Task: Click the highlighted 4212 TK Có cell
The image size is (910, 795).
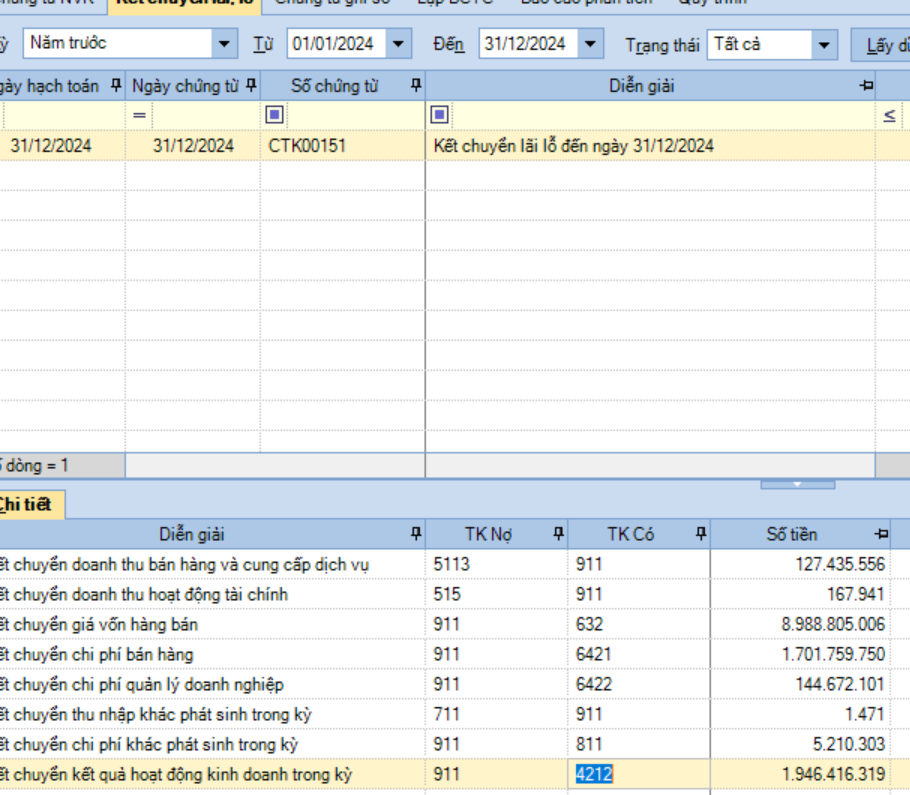Action: [595, 774]
